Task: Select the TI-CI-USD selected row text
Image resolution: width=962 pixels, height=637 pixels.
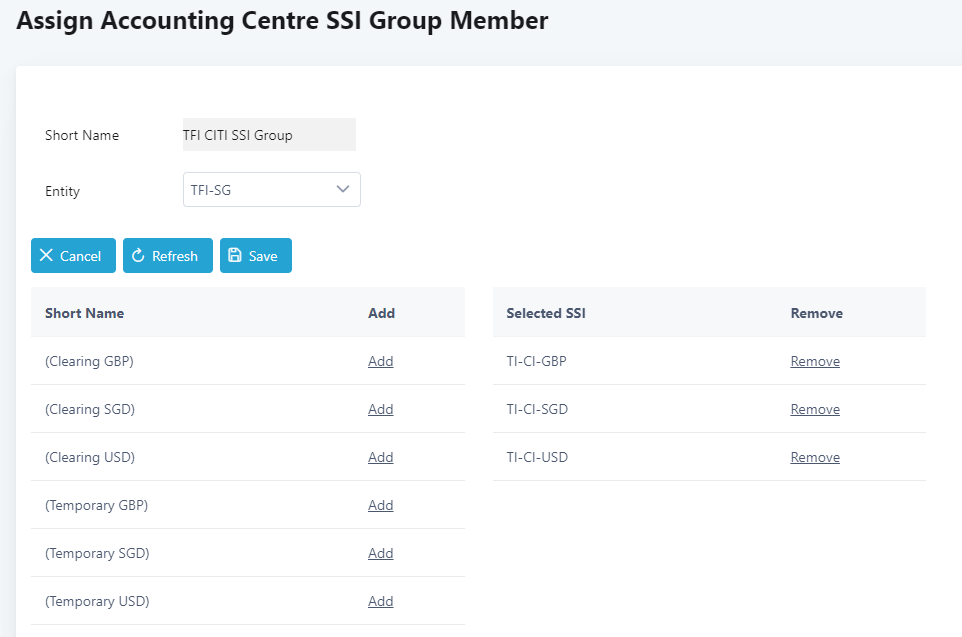Action: [x=537, y=457]
